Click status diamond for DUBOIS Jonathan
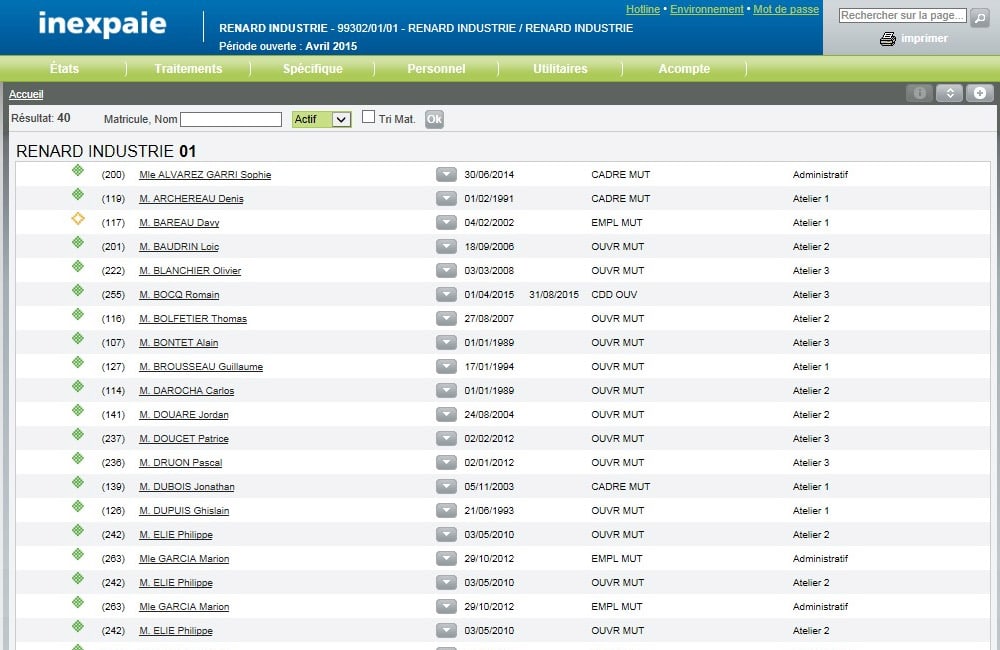 [78, 483]
